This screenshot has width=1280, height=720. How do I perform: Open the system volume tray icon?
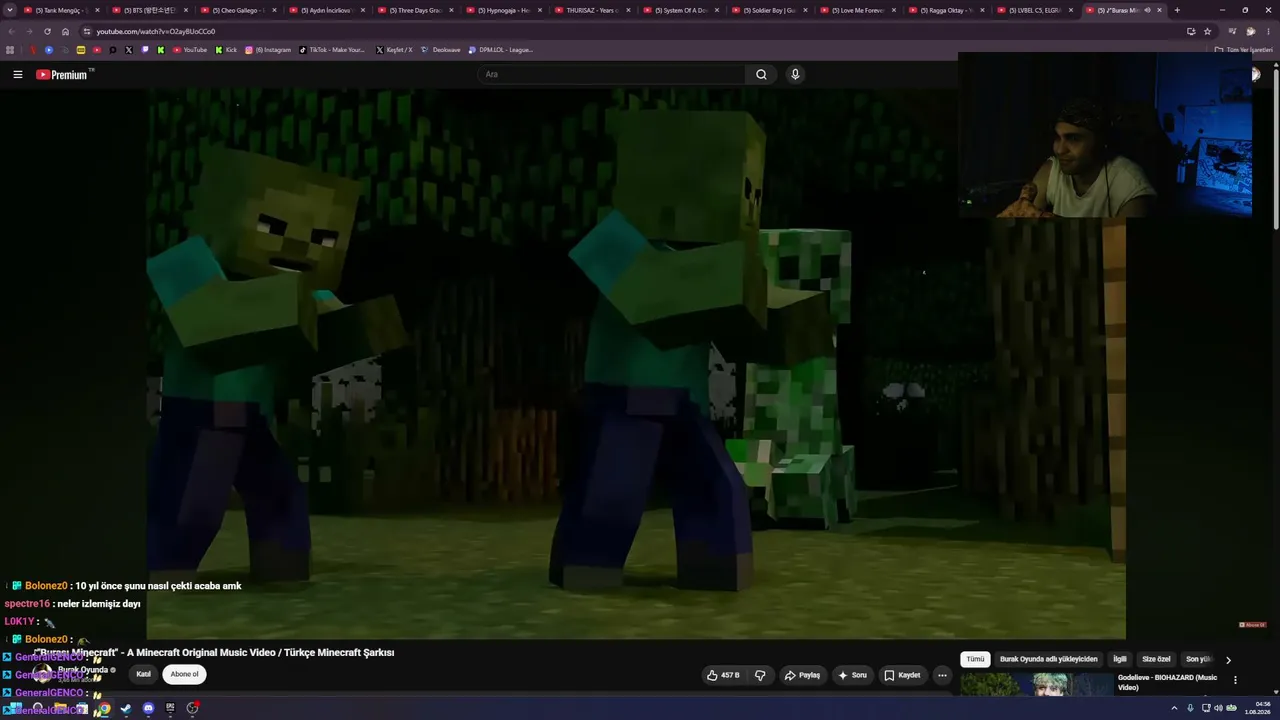[1218, 709]
